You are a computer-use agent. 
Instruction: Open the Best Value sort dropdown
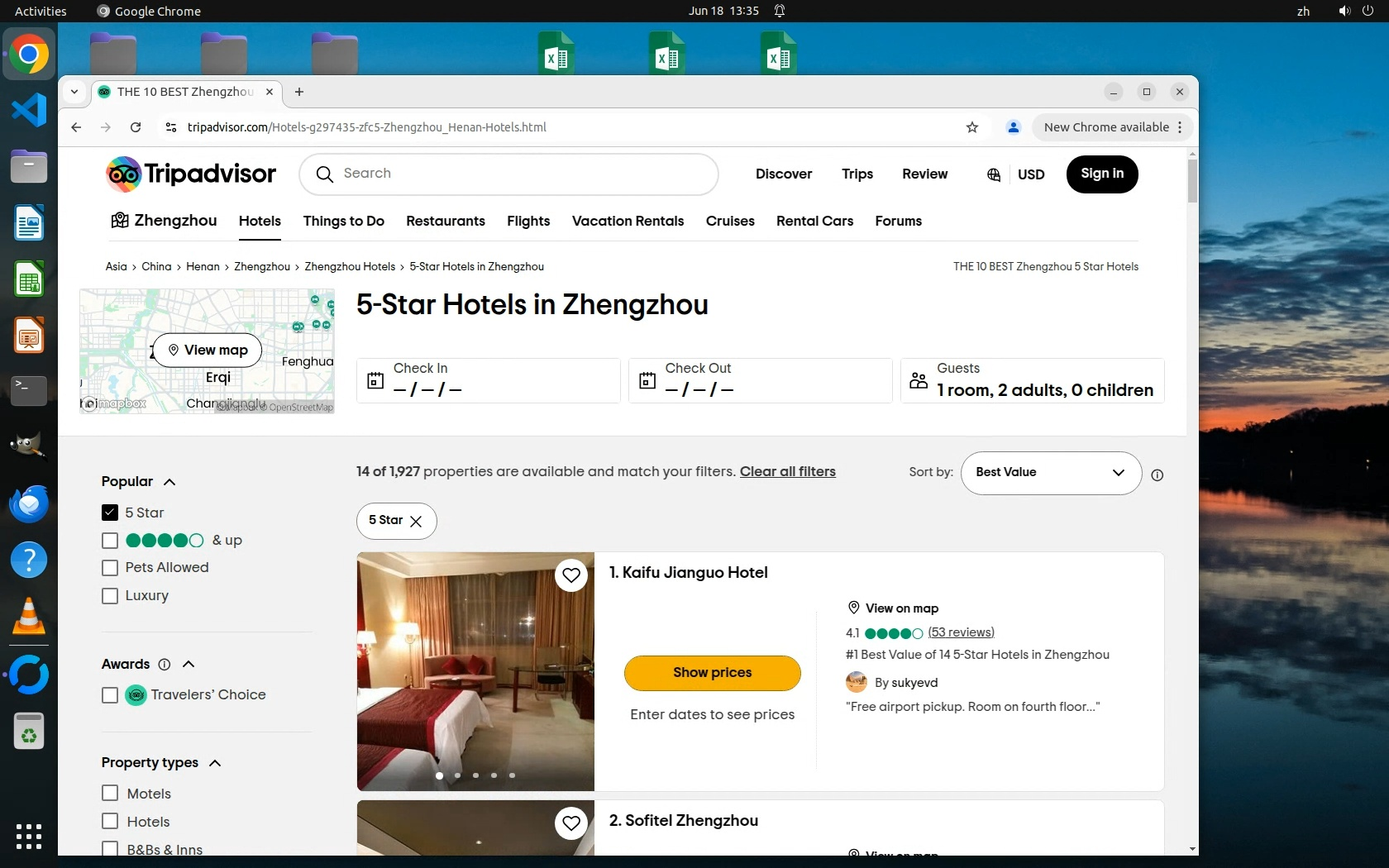pos(1050,473)
